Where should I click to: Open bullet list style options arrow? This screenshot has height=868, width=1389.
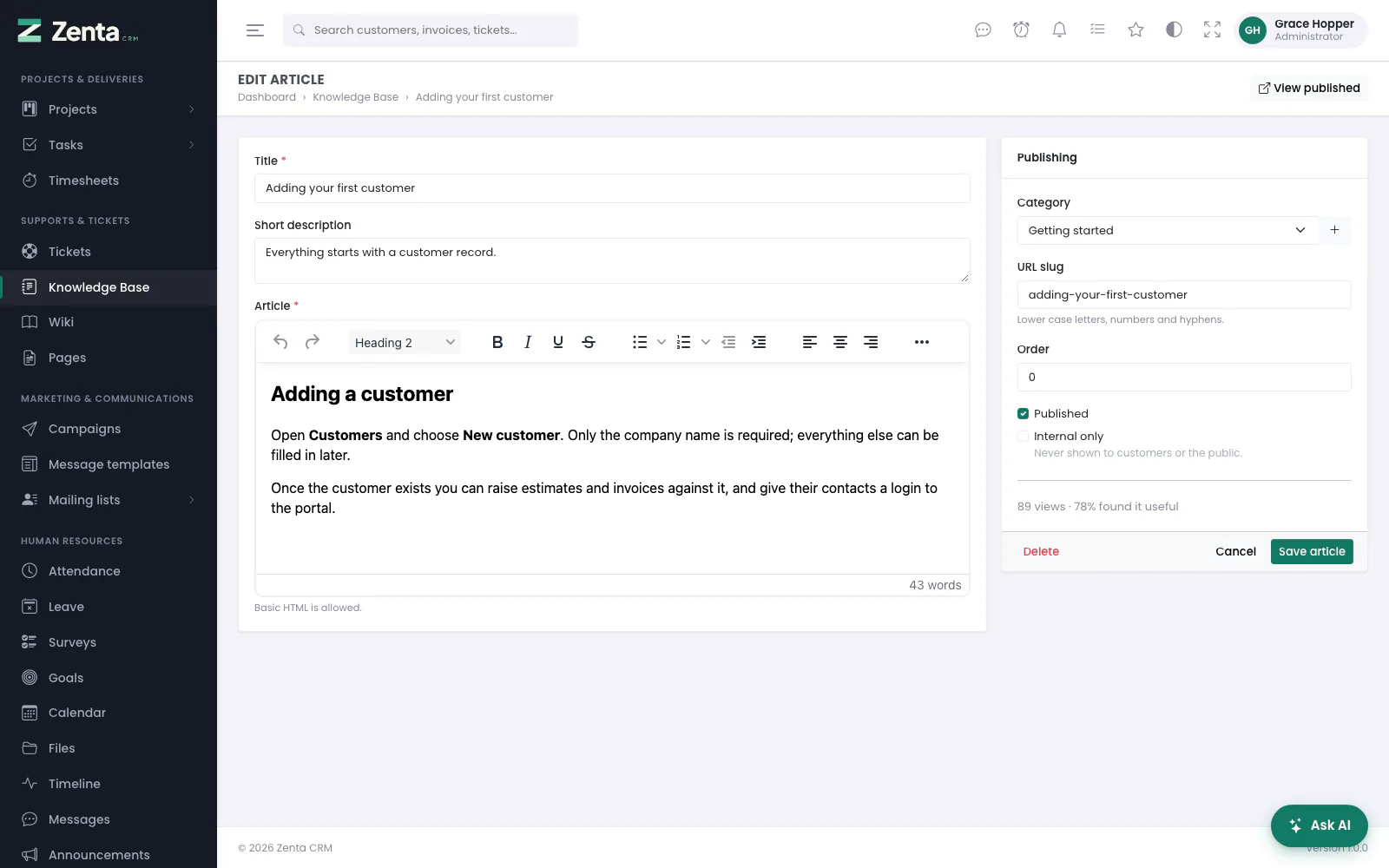pos(661,342)
